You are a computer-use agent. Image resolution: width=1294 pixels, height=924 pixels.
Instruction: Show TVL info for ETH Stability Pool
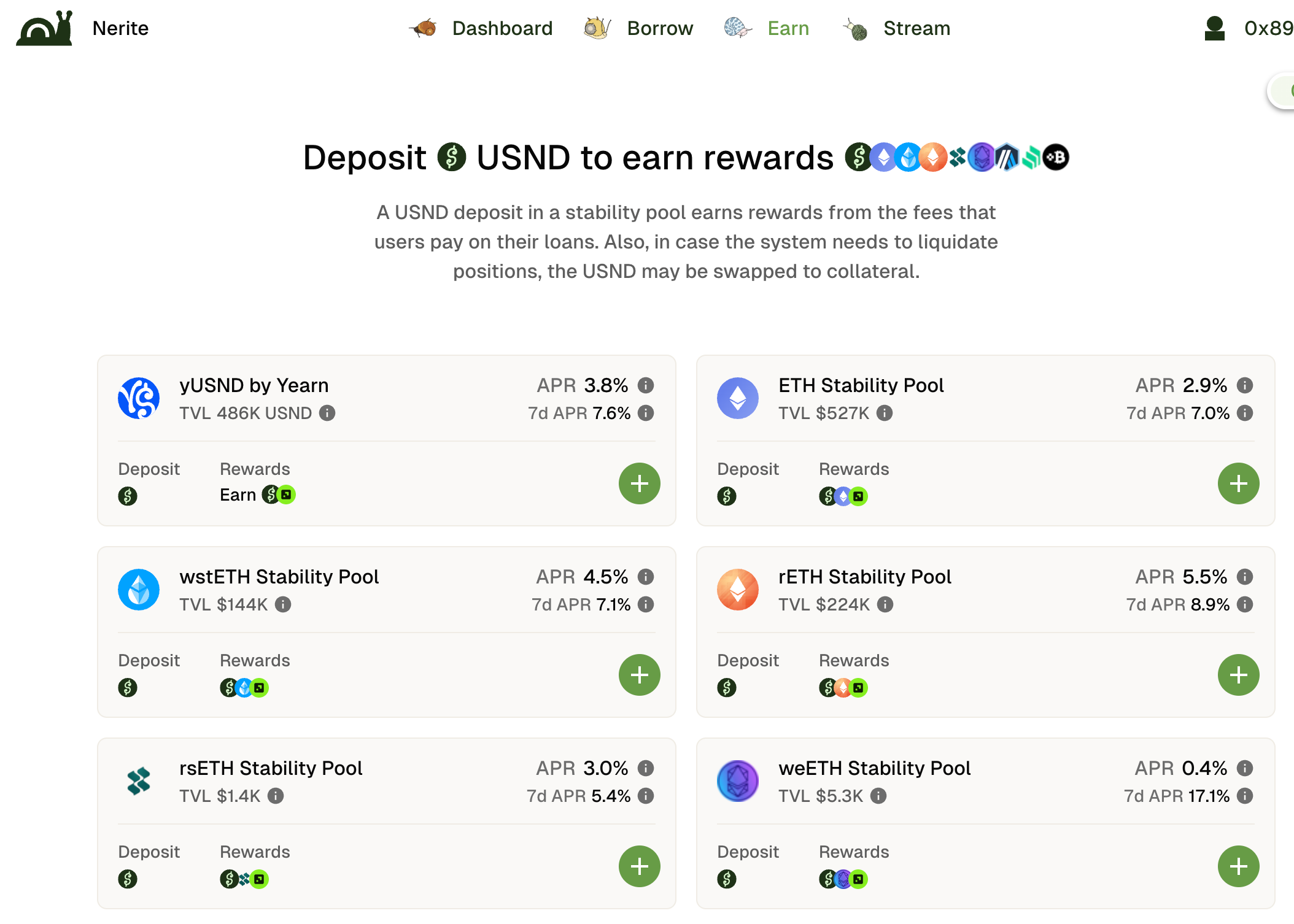pos(885,413)
